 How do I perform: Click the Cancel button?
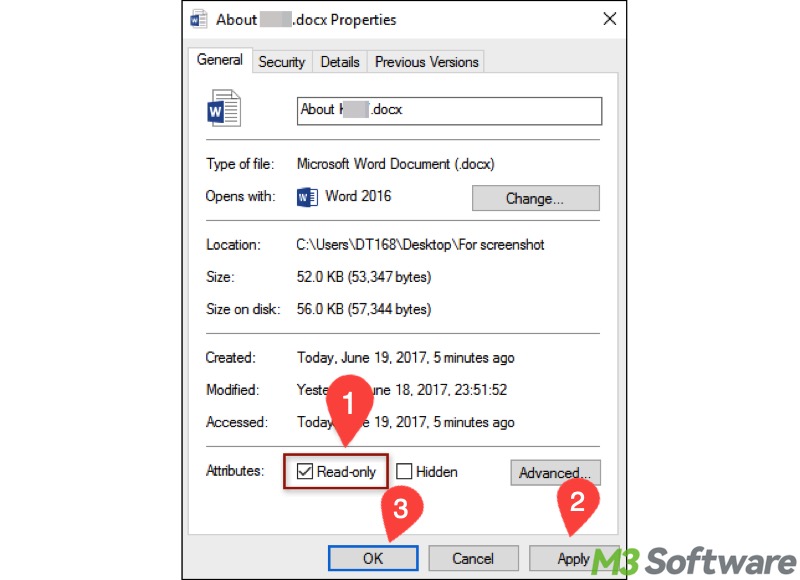pos(473,558)
